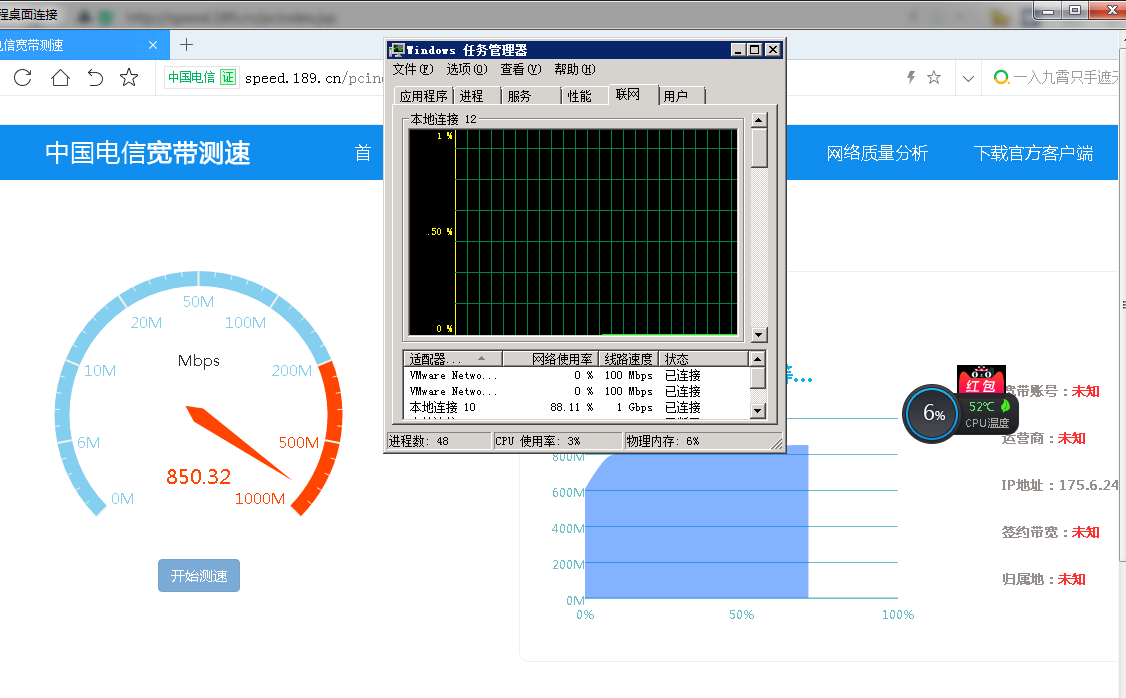The width and height of the screenshot is (1126, 698).
Task: Click the 850.32 speed reading
Action: click(199, 477)
